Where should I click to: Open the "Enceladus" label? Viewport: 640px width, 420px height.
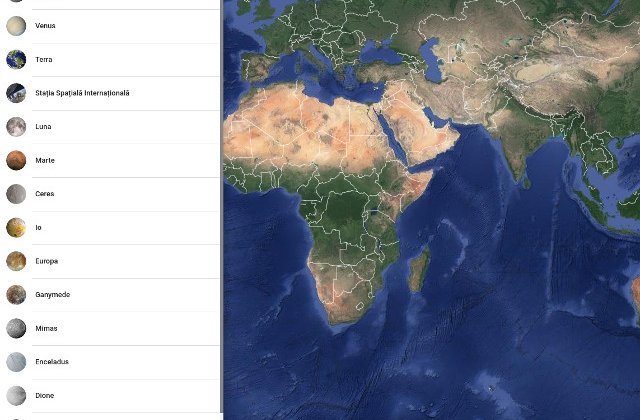pyautogui.click(x=52, y=362)
